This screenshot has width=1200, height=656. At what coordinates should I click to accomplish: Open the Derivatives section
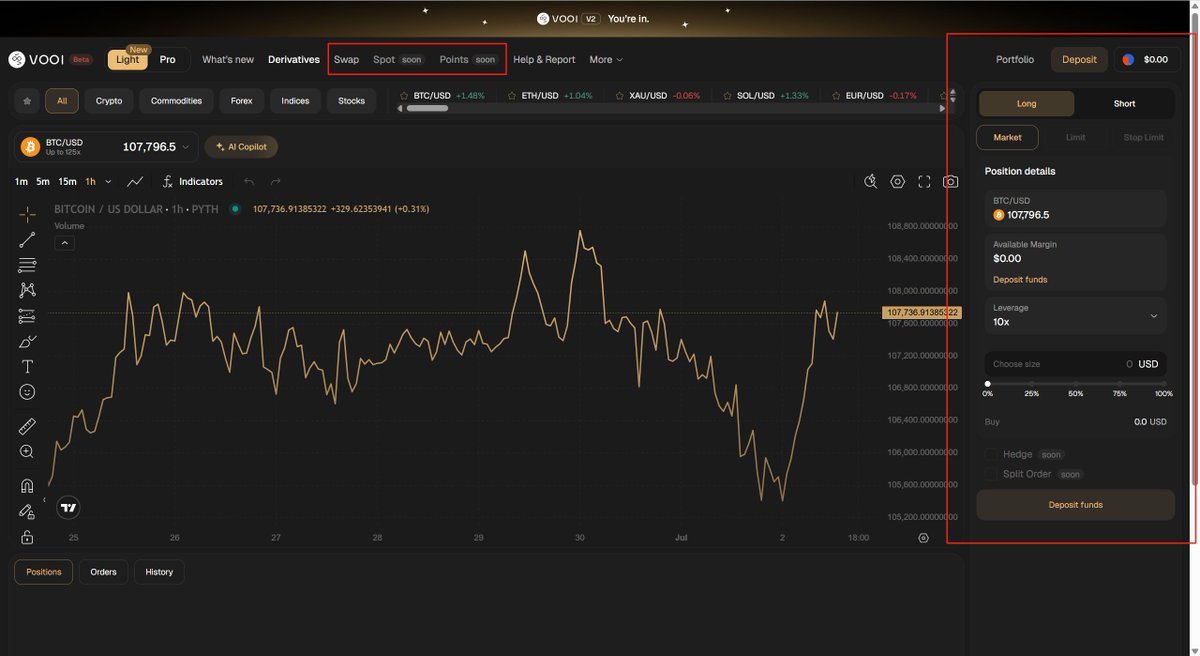[294, 60]
